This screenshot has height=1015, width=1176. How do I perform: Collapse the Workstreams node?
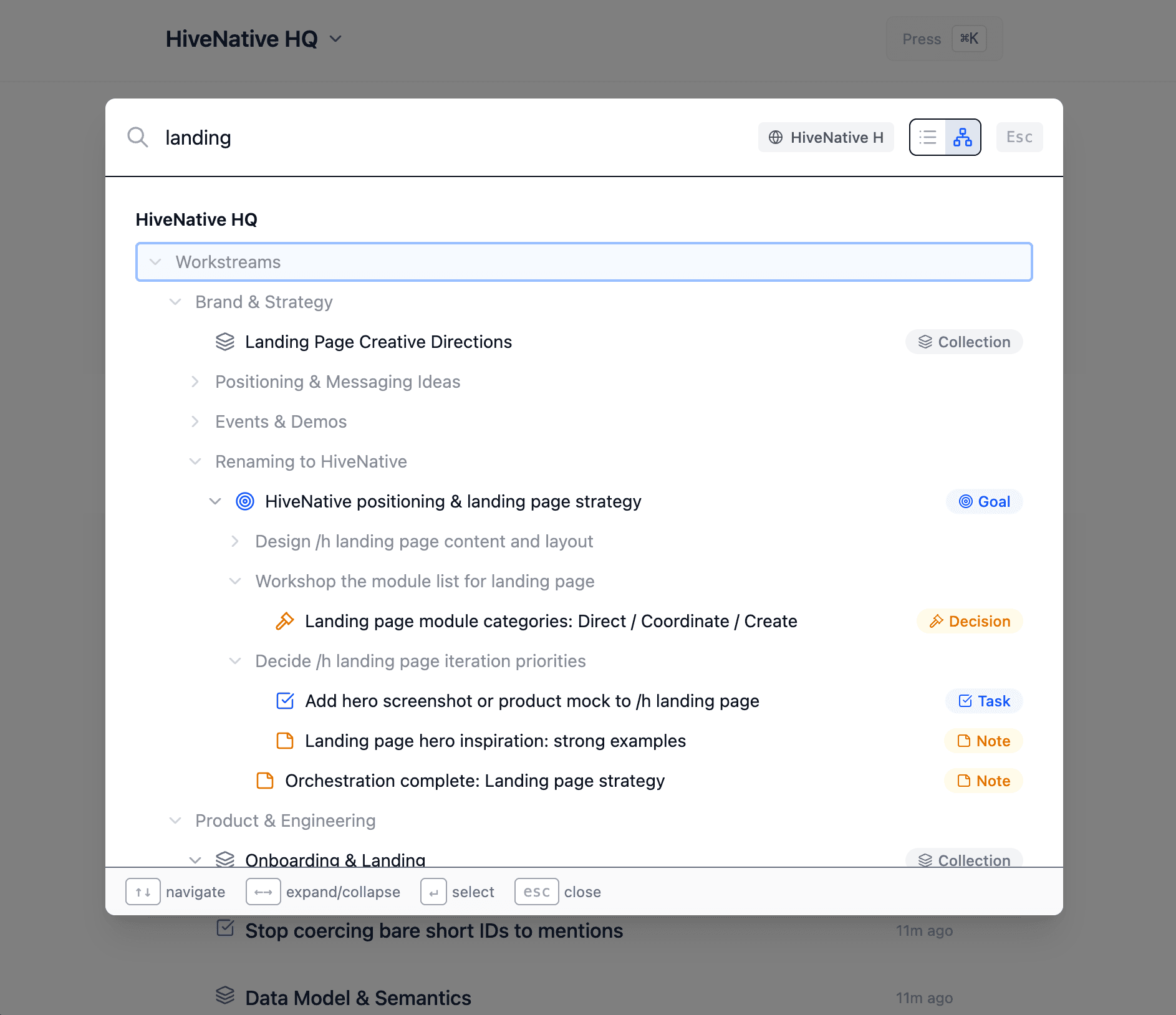click(155, 262)
